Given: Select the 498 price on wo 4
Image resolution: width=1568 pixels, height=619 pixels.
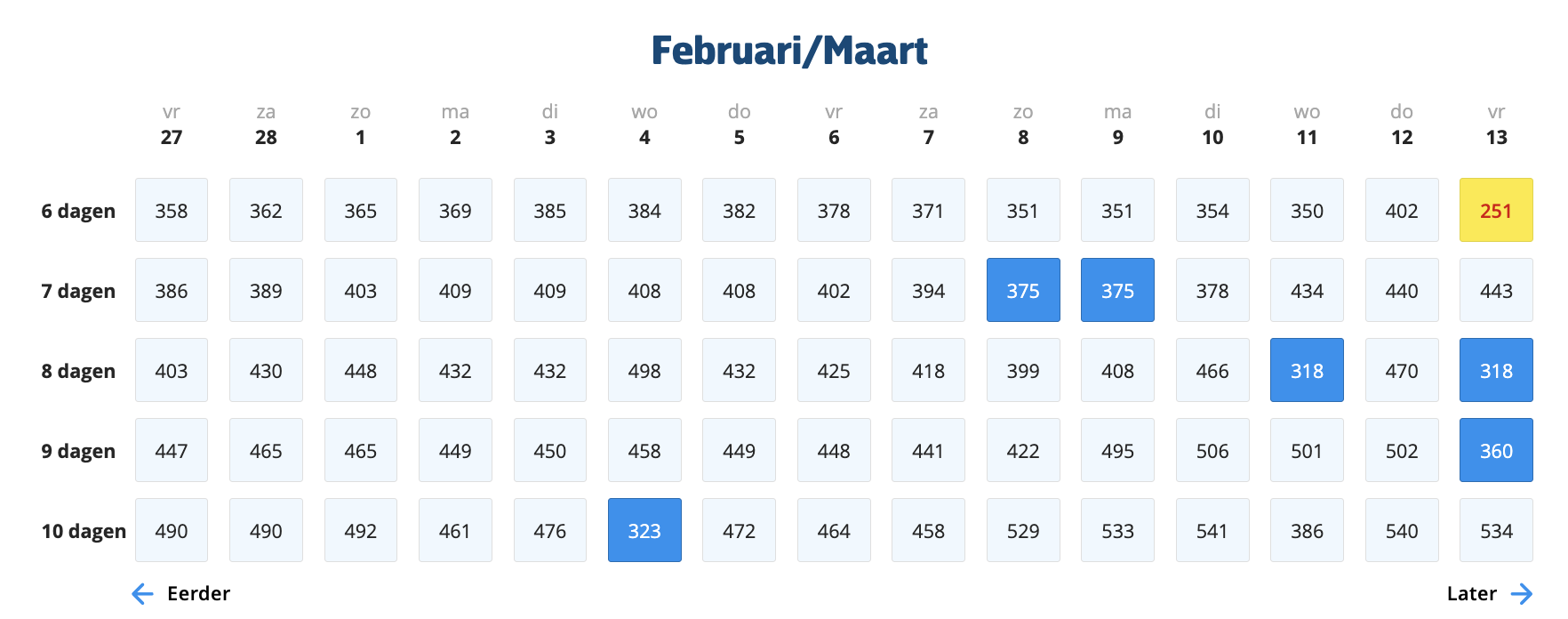Looking at the screenshot, I should [x=644, y=371].
